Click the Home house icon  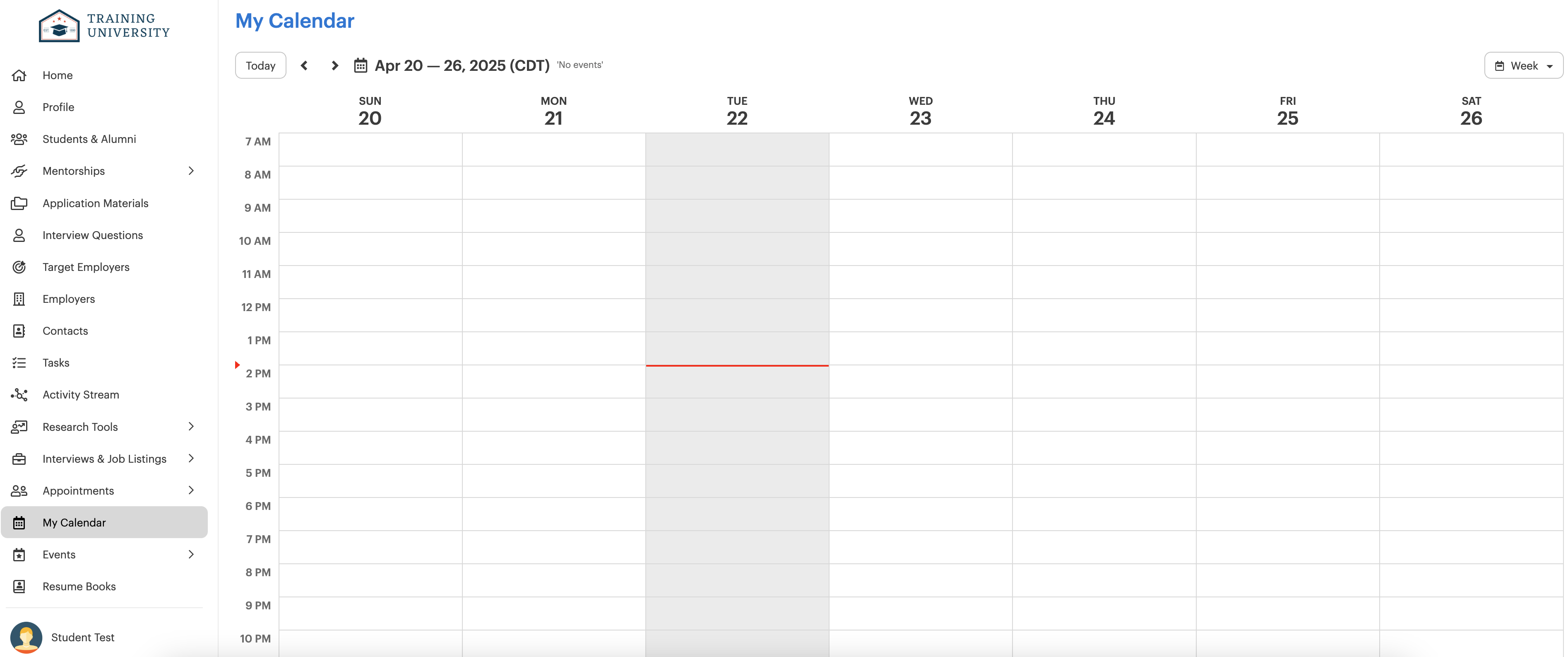pos(19,75)
